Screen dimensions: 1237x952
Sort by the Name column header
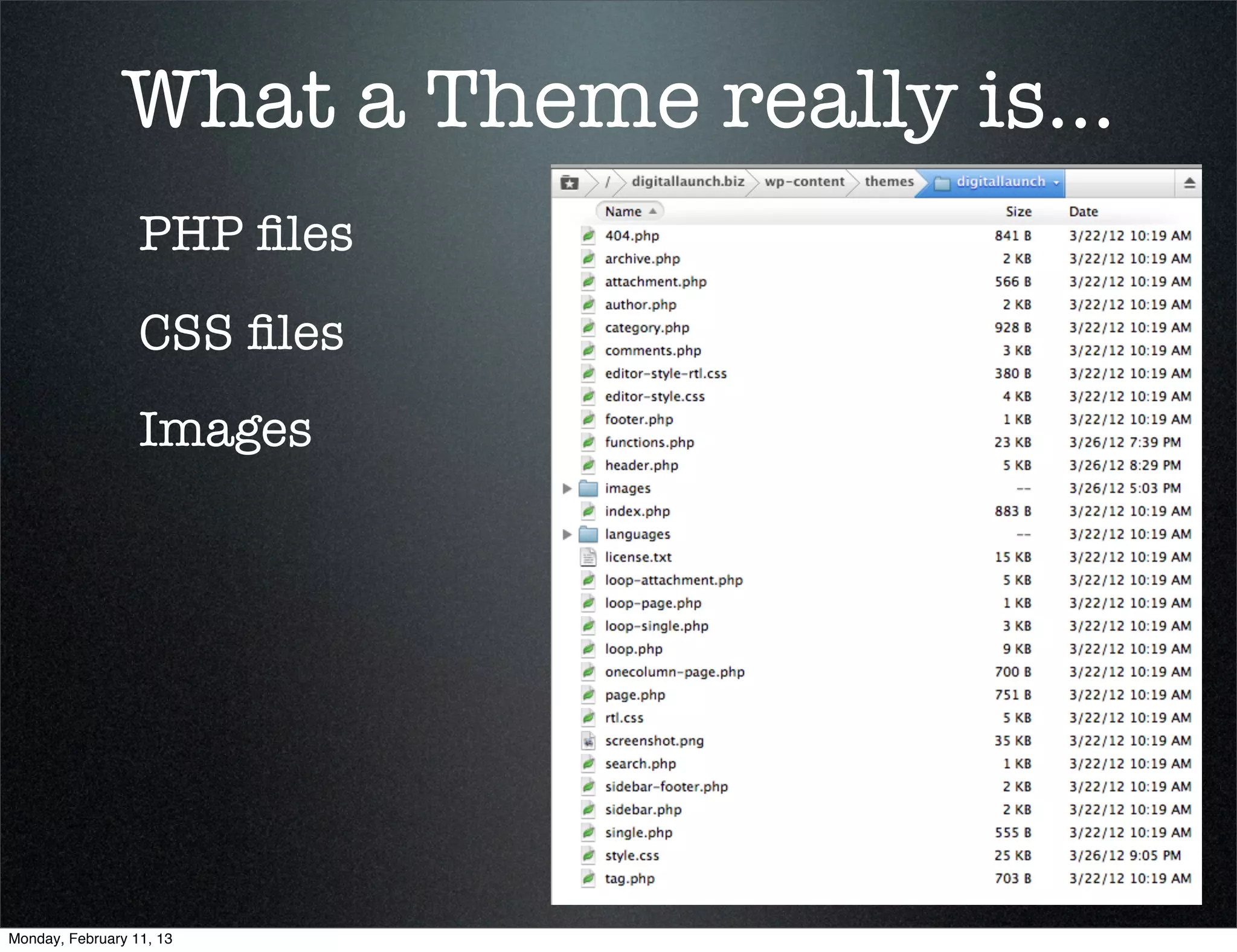(x=630, y=211)
